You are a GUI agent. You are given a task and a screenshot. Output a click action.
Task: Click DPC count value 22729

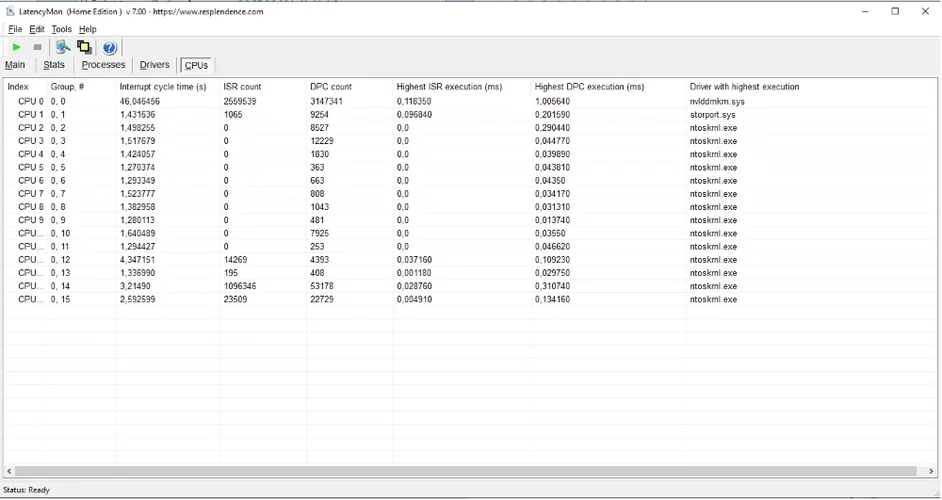[322, 299]
